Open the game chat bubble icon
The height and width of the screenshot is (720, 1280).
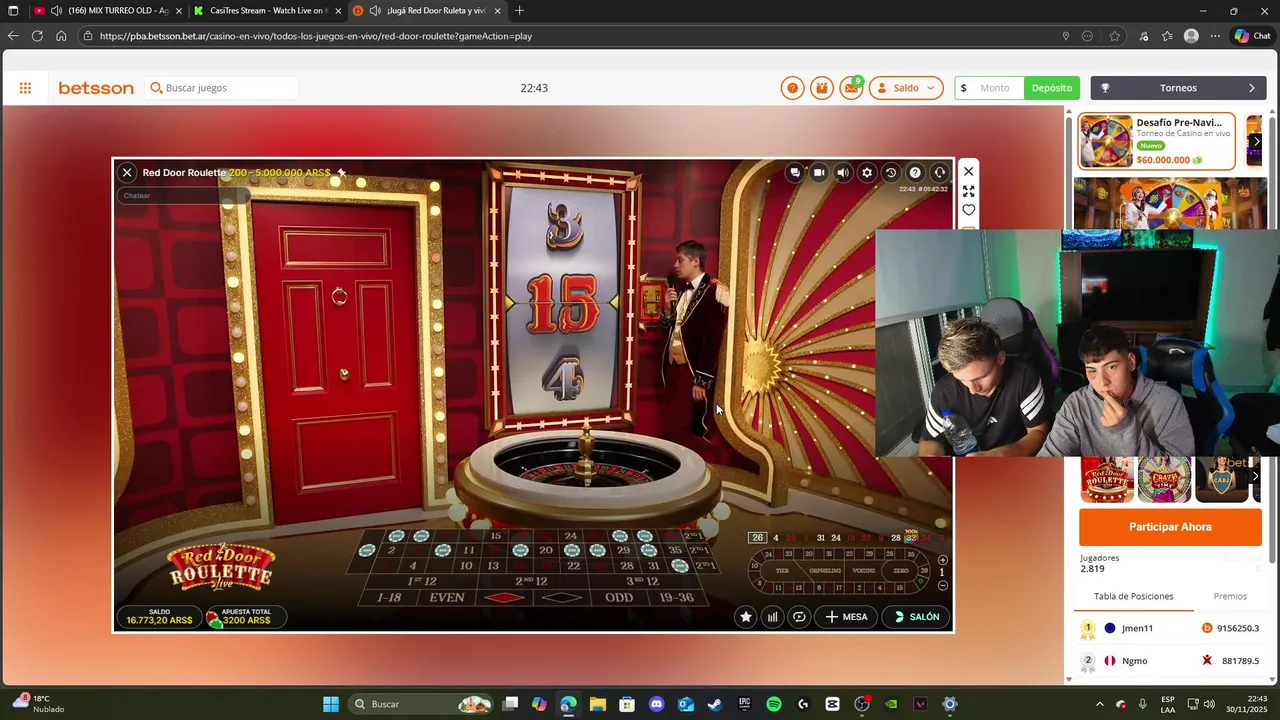point(795,172)
